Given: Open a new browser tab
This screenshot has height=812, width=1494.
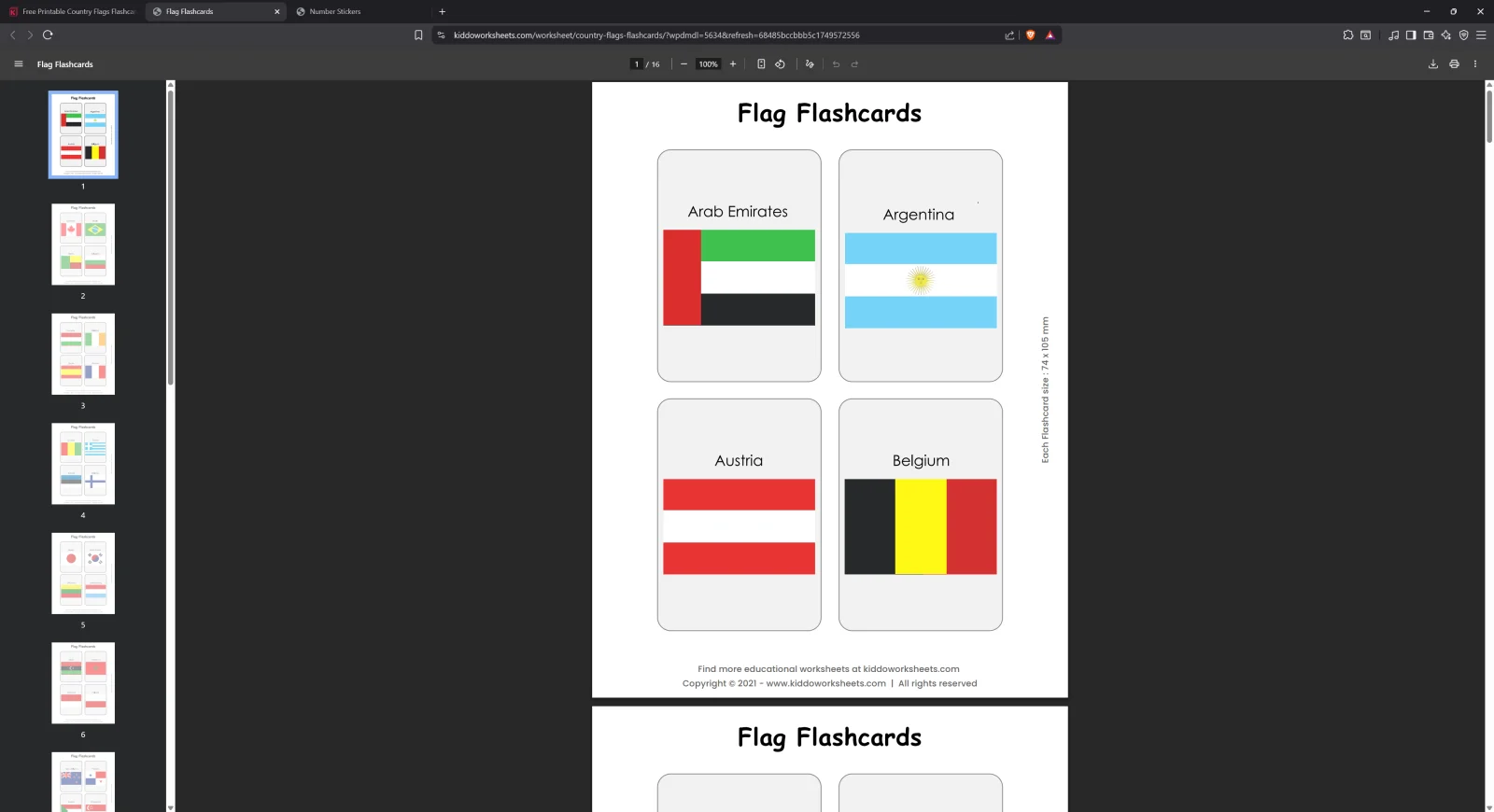Looking at the screenshot, I should click(442, 12).
